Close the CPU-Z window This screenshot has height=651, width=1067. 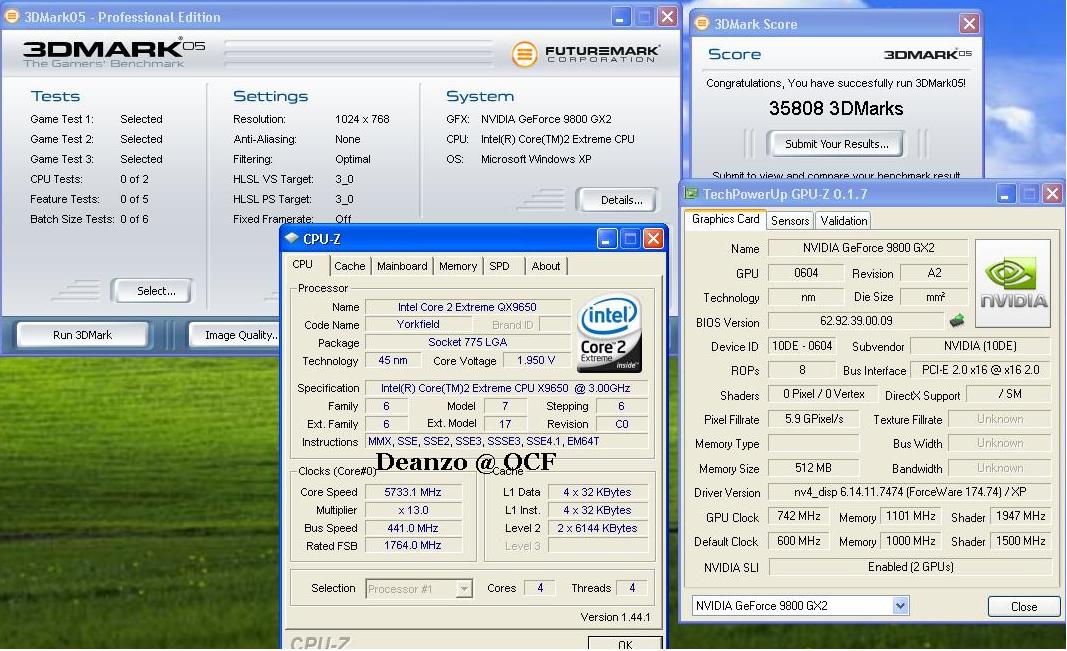653,238
